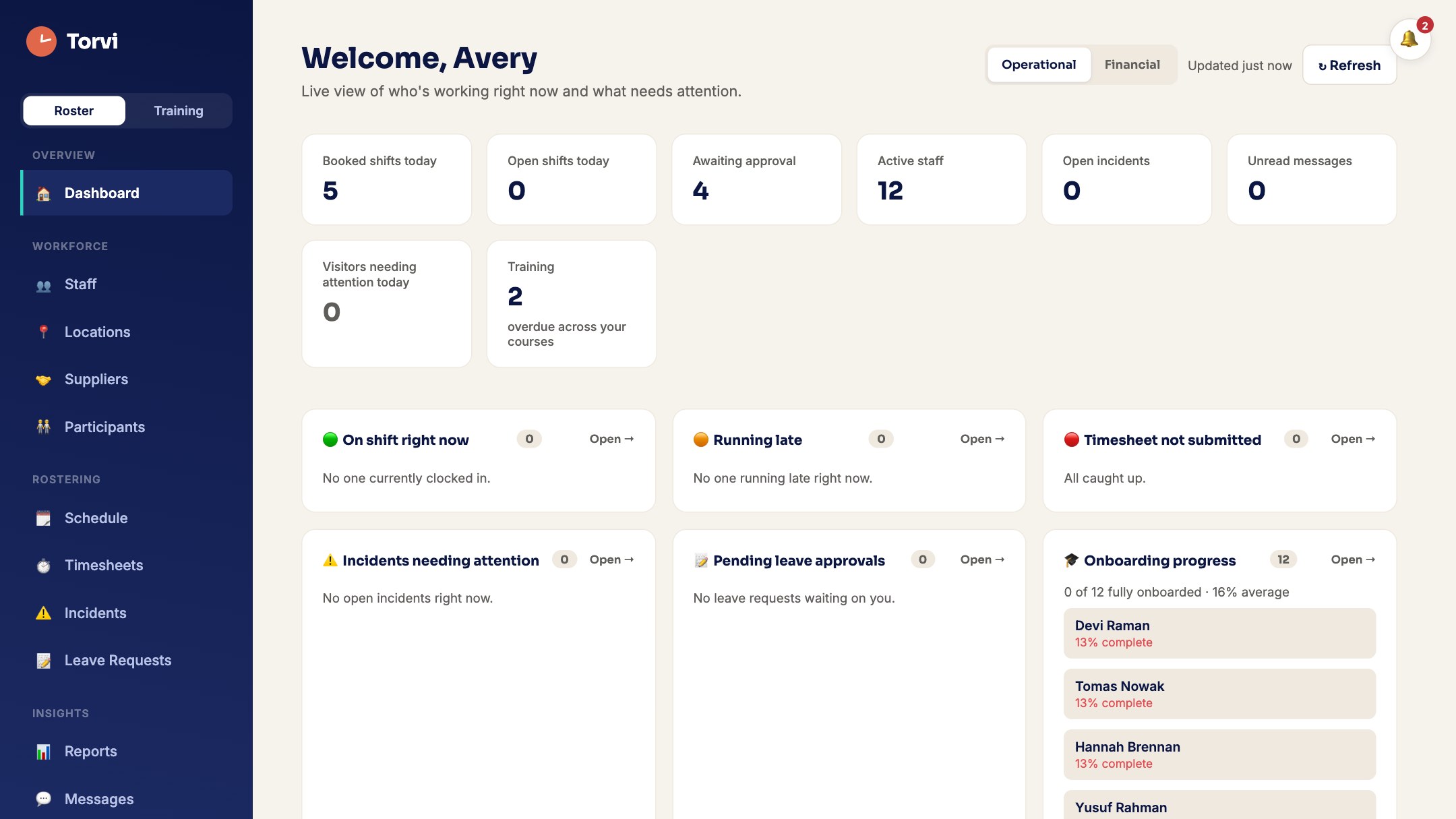
Task: Open the Timesheet not submitted panel
Action: (1353, 439)
